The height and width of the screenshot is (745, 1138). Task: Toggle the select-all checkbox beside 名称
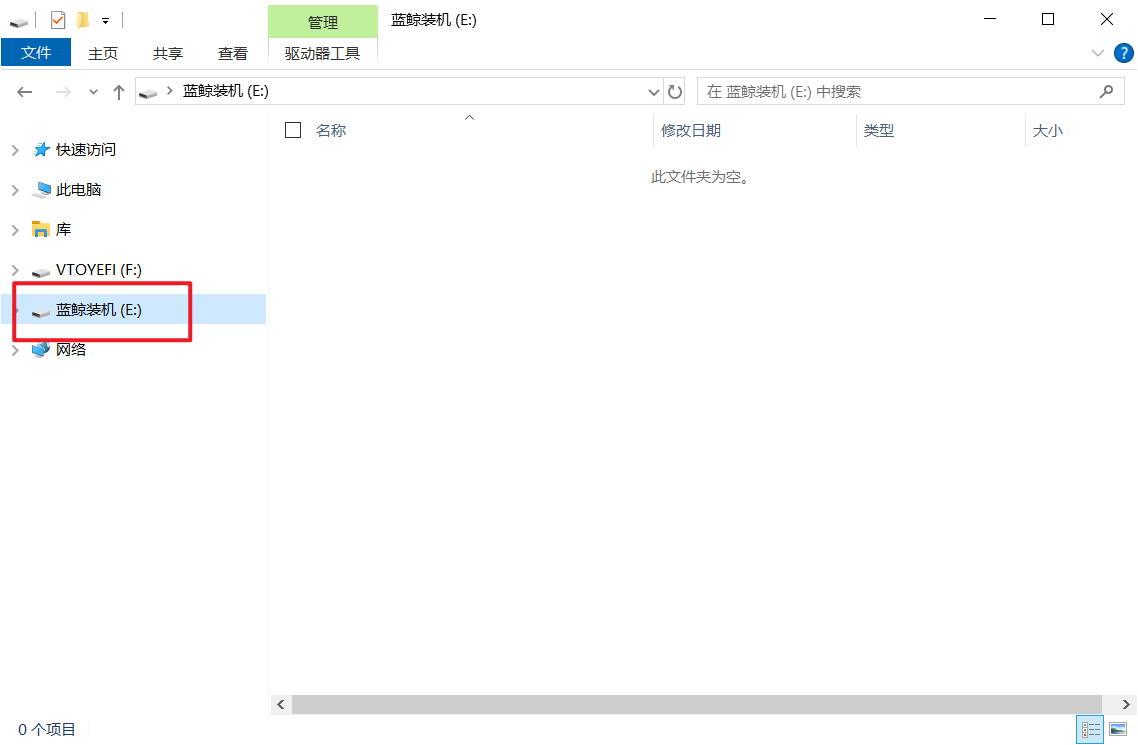pyautogui.click(x=293, y=130)
